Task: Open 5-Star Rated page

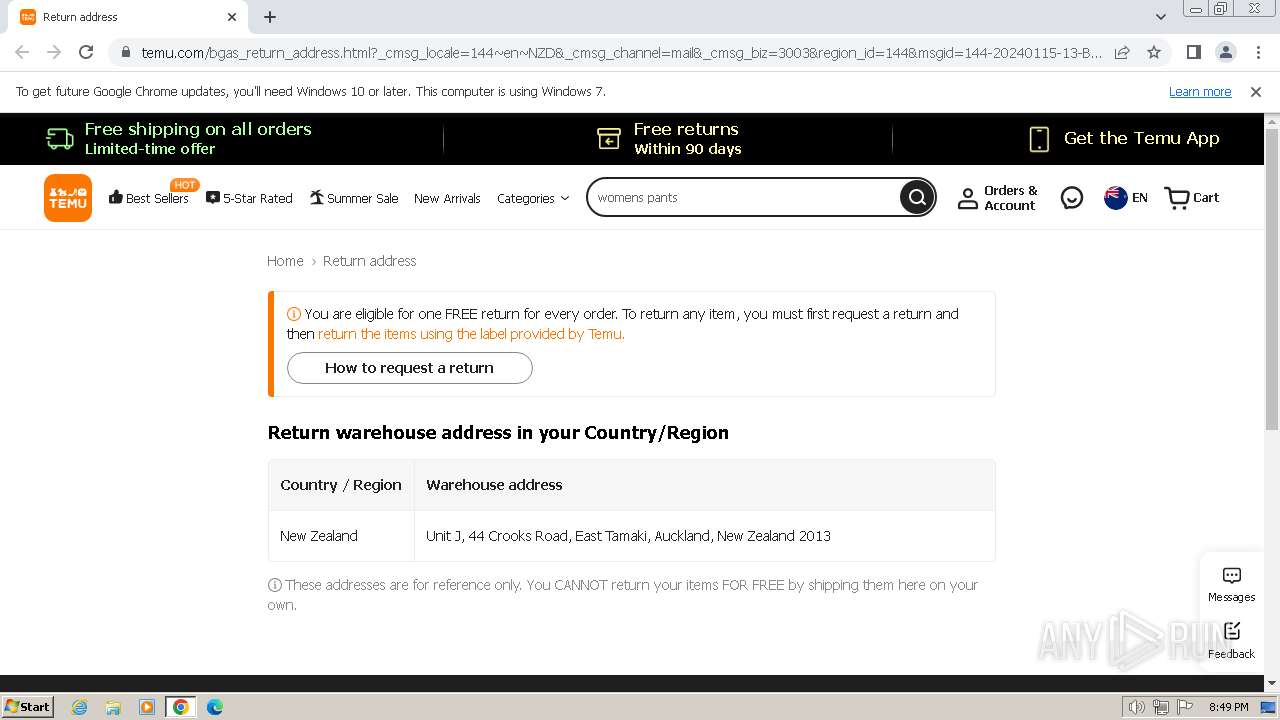Action: click(x=249, y=198)
